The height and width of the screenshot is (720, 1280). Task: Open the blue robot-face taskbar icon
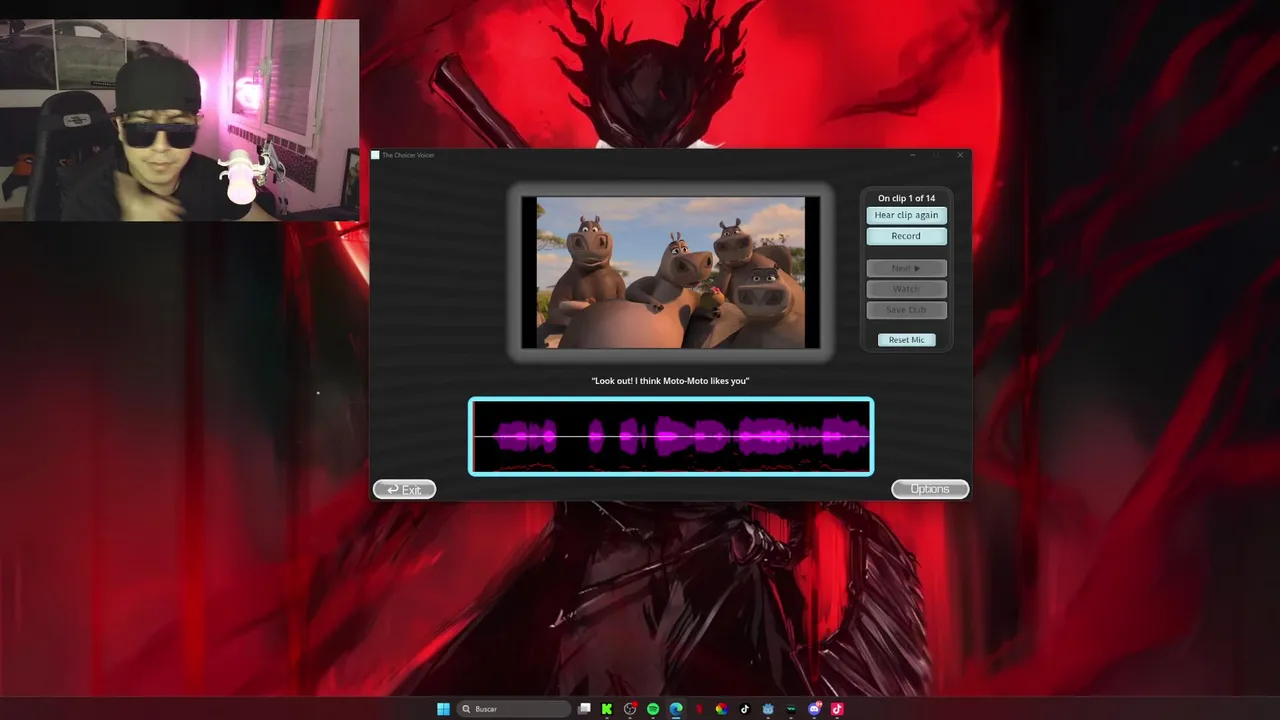768,709
